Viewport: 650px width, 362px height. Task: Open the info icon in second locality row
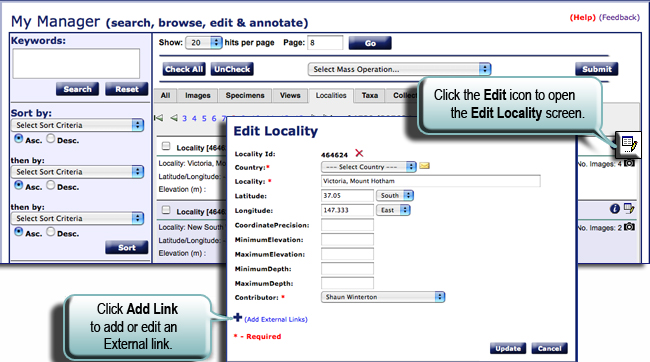click(615, 209)
